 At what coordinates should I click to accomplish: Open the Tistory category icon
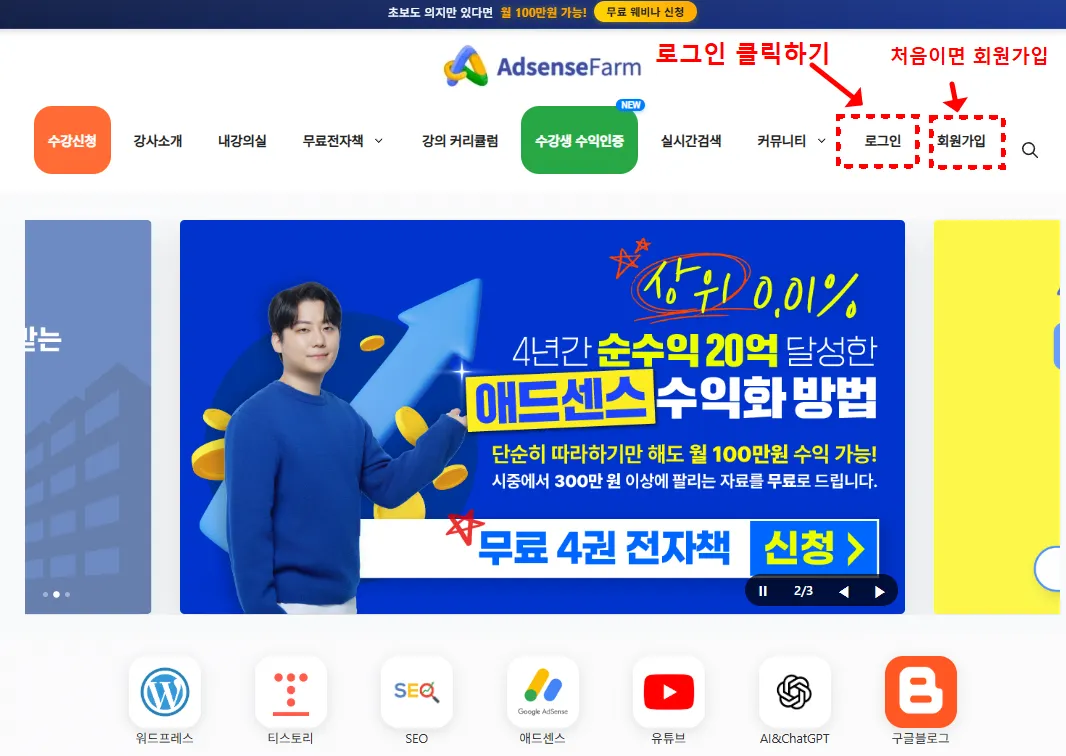[290, 692]
